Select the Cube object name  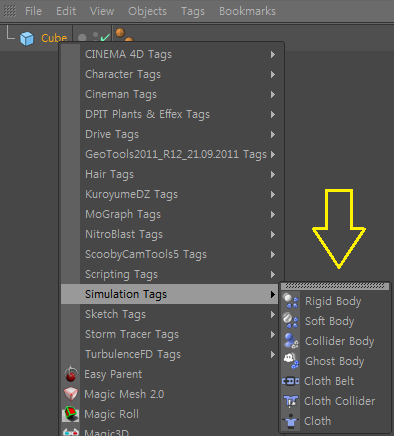click(54, 38)
